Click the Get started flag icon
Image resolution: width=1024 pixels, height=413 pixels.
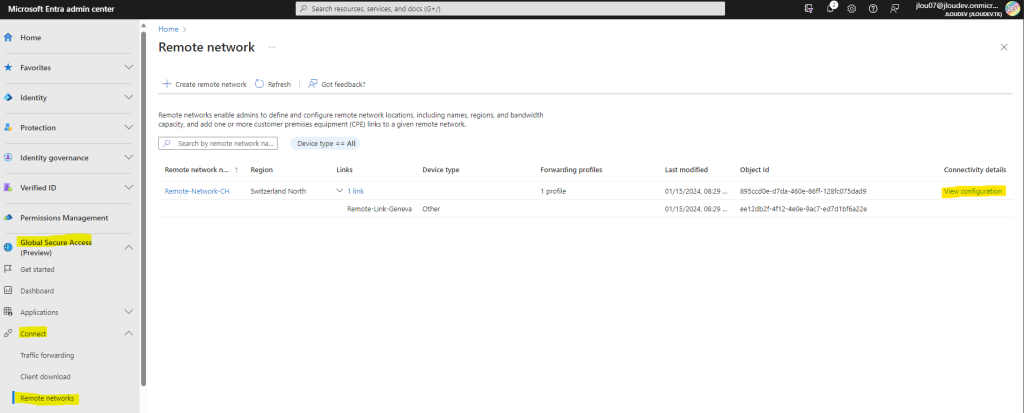[x=8, y=269]
